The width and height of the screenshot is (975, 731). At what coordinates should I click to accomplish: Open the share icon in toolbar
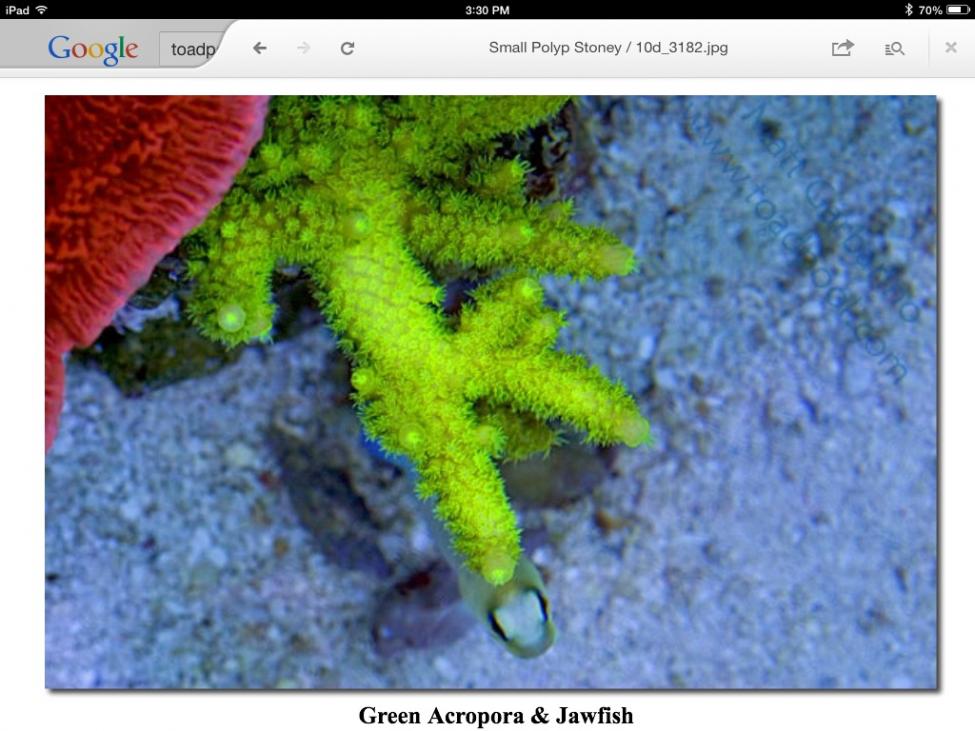[x=843, y=48]
